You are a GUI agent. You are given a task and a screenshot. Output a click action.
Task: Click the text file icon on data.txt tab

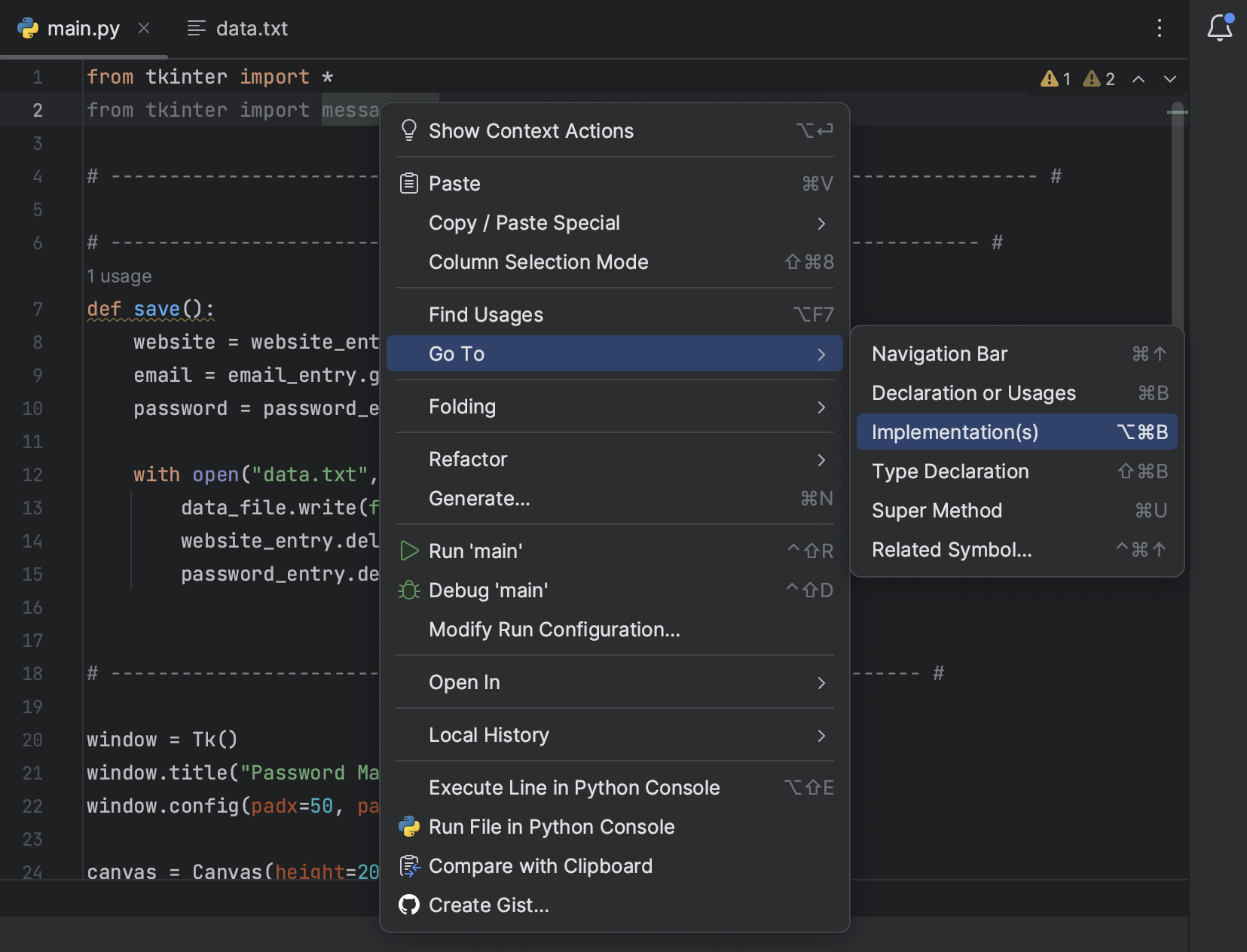pyautogui.click(x=196, y=29)
